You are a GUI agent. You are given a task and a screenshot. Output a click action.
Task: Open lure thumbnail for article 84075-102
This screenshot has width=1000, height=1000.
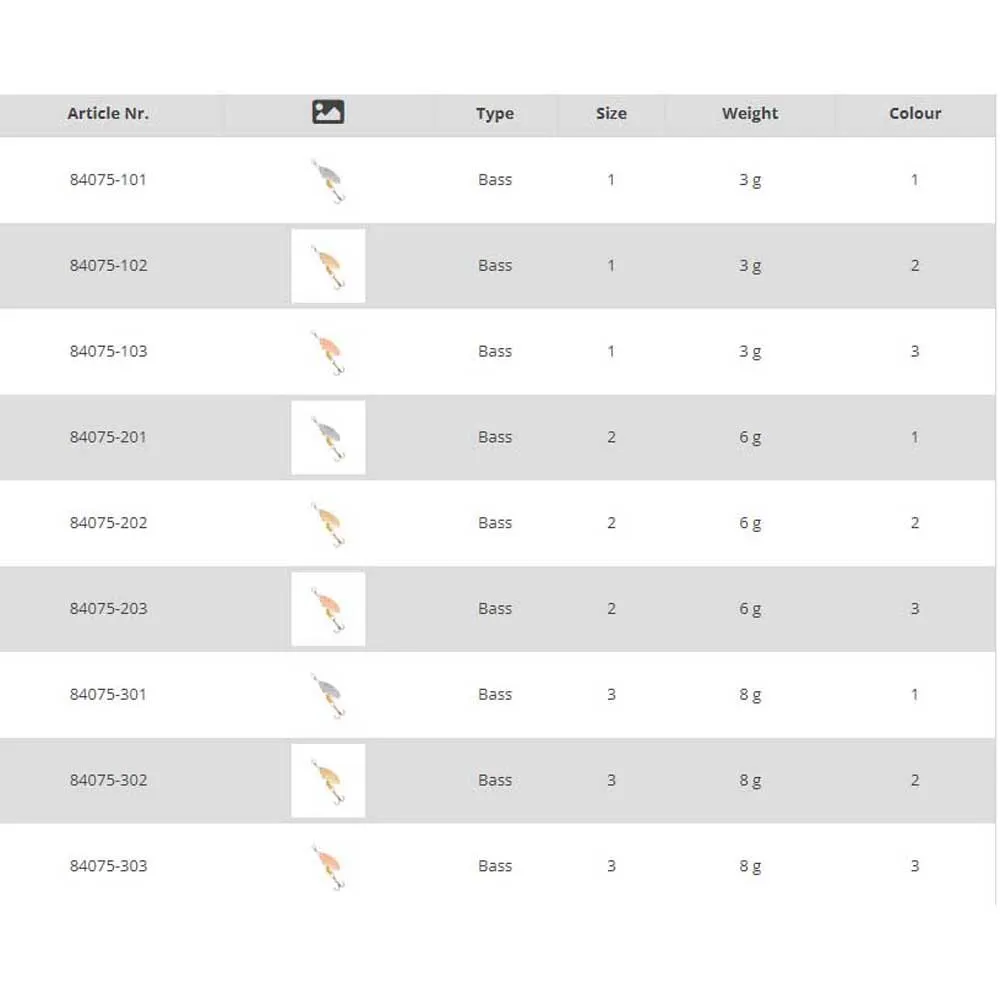tap(328, 266)
